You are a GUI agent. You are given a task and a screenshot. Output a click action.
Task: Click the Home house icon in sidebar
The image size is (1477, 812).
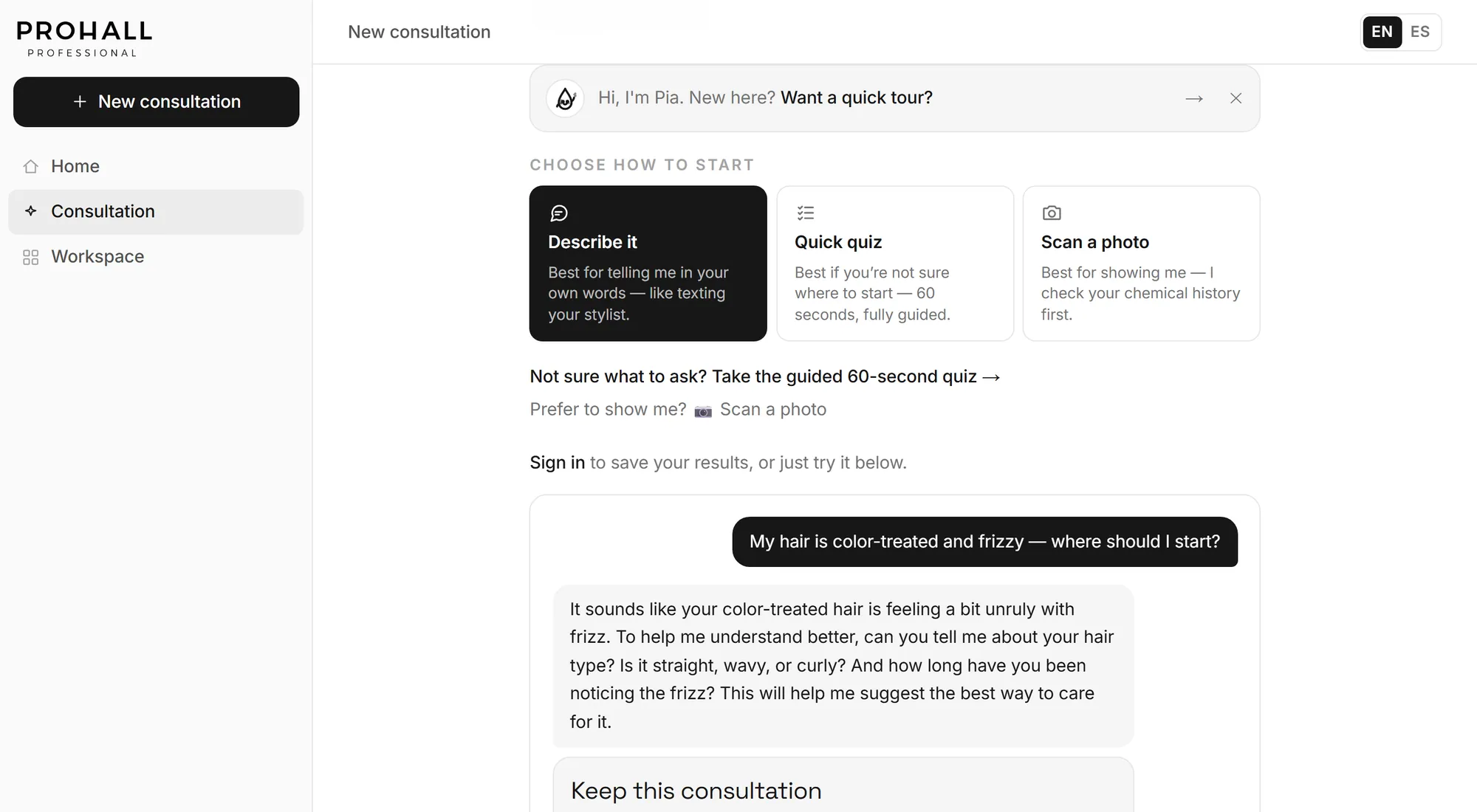pos(30,167)
